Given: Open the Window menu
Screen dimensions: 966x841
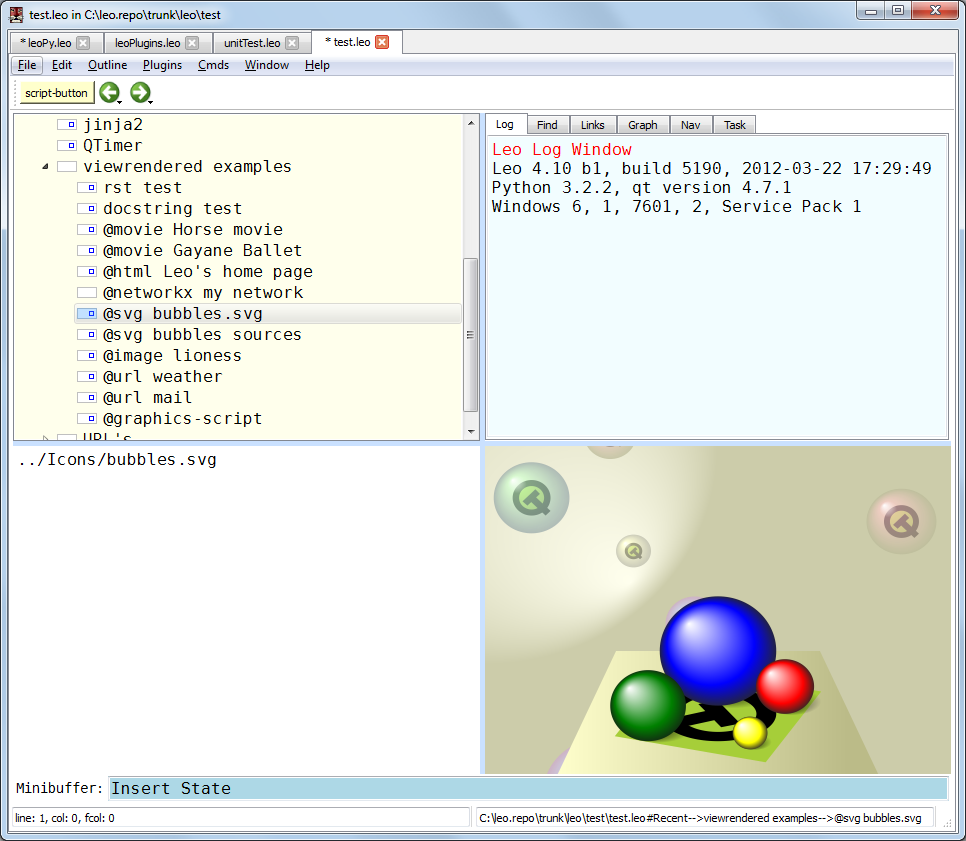Looking at the screenshot, I should (x=267, y=65).
